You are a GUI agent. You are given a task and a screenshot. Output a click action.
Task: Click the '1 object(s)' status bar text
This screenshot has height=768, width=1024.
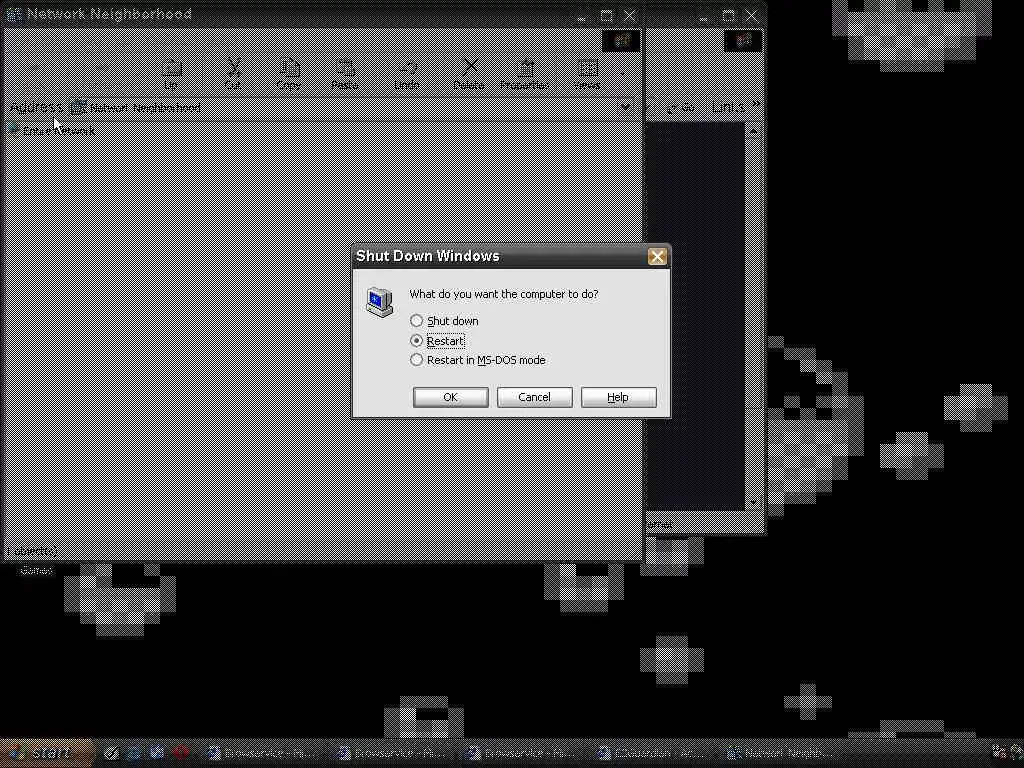coord(32,551)
